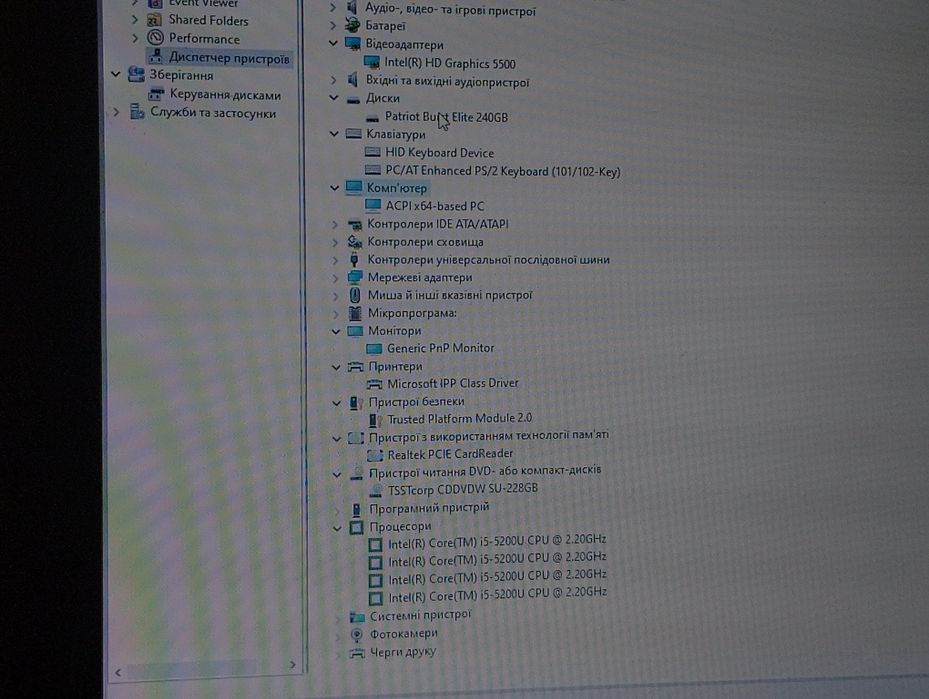Click the Realtek PCIE CardReader icon

[x=375, y=455]
